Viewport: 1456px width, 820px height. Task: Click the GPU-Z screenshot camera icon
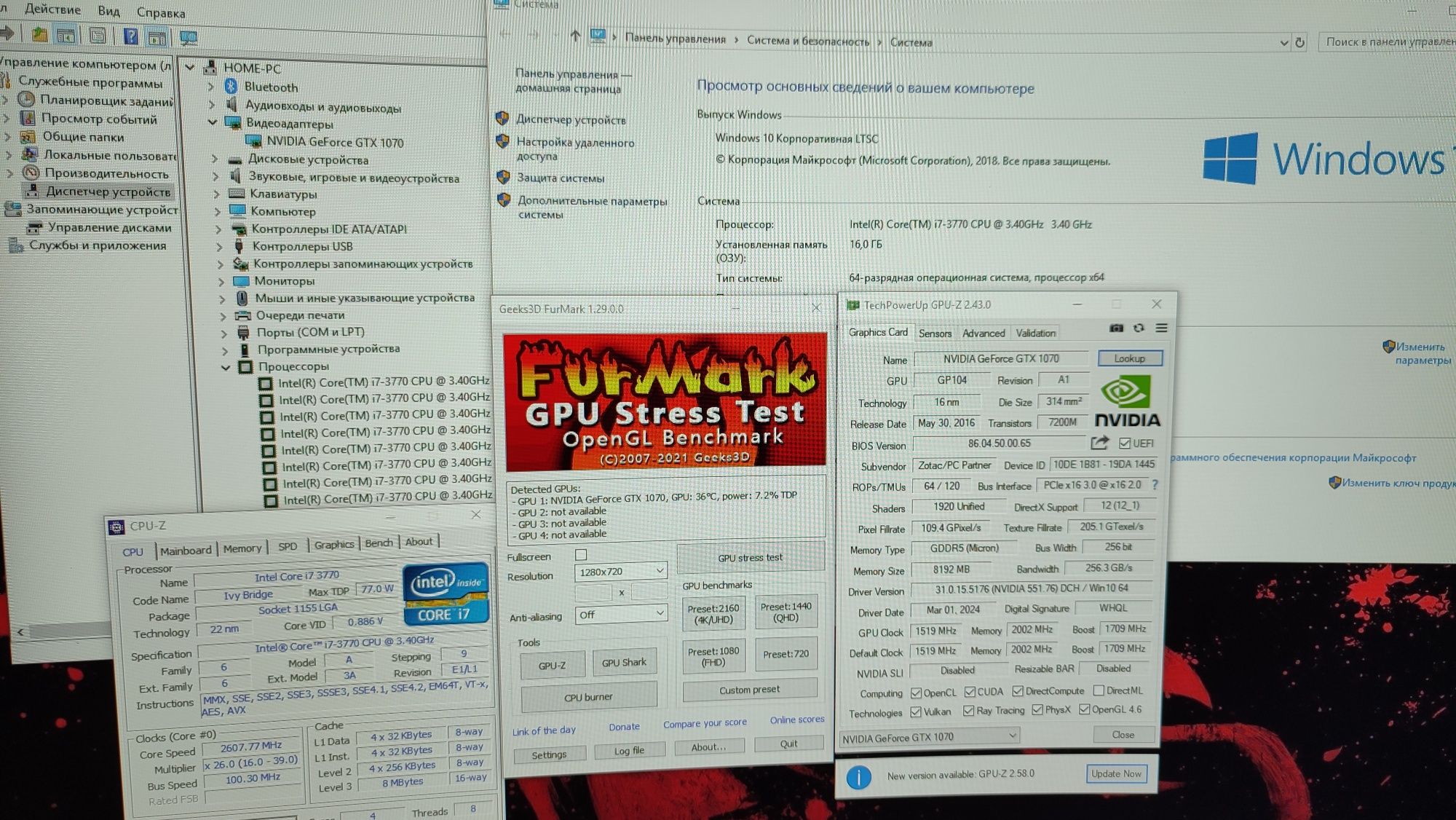coord(1116,328)
